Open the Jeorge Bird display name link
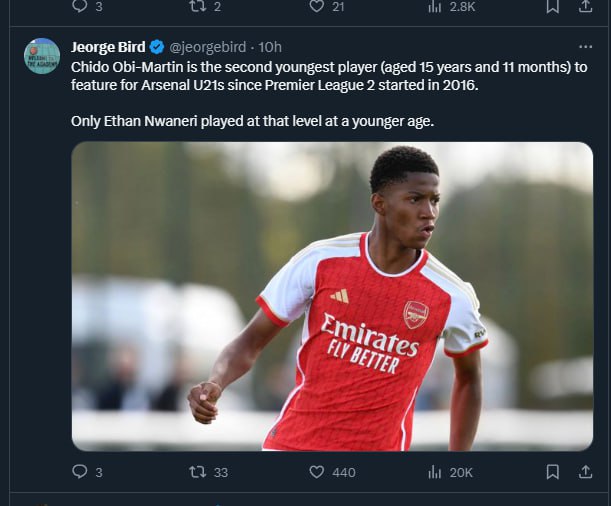 pos(108,47)
